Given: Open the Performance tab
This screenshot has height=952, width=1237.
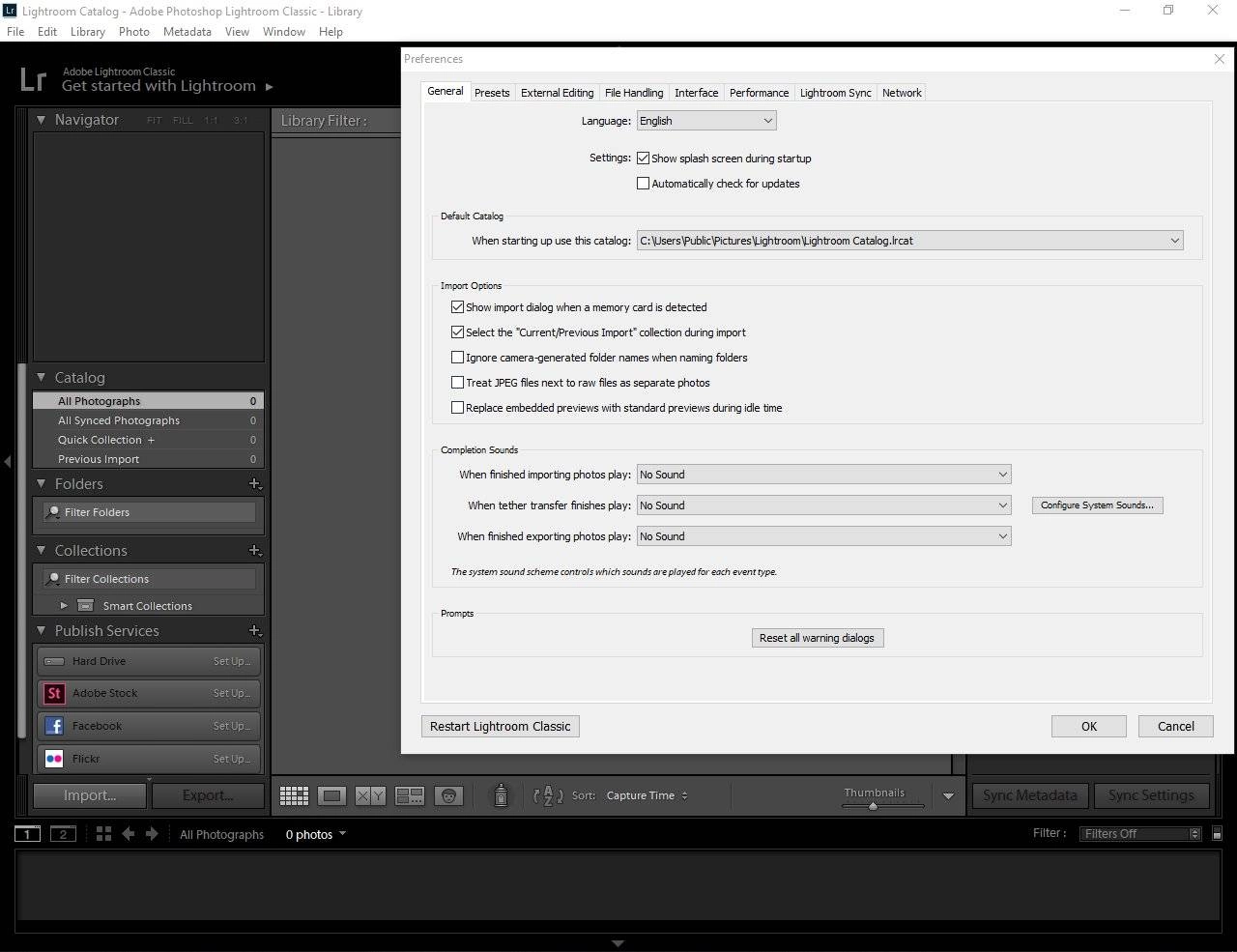Looking at the screenshot, I should [x=759, y=93].
